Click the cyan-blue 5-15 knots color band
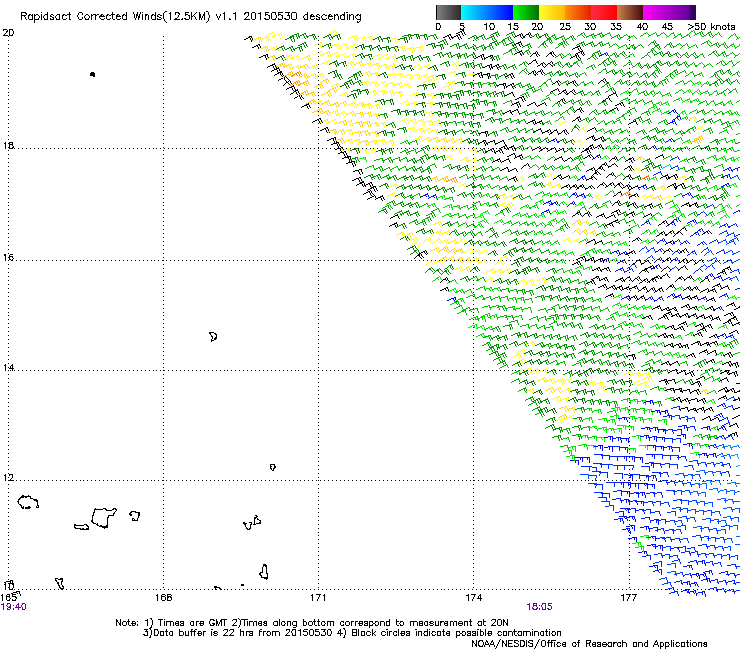The height and width of the screenshot is (650, 740). coord(487,12)
